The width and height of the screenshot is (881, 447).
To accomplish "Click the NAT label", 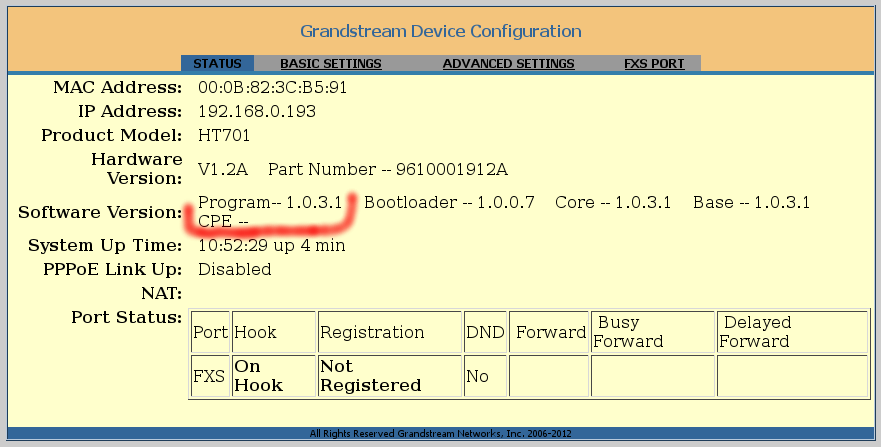I will [161, 293].
